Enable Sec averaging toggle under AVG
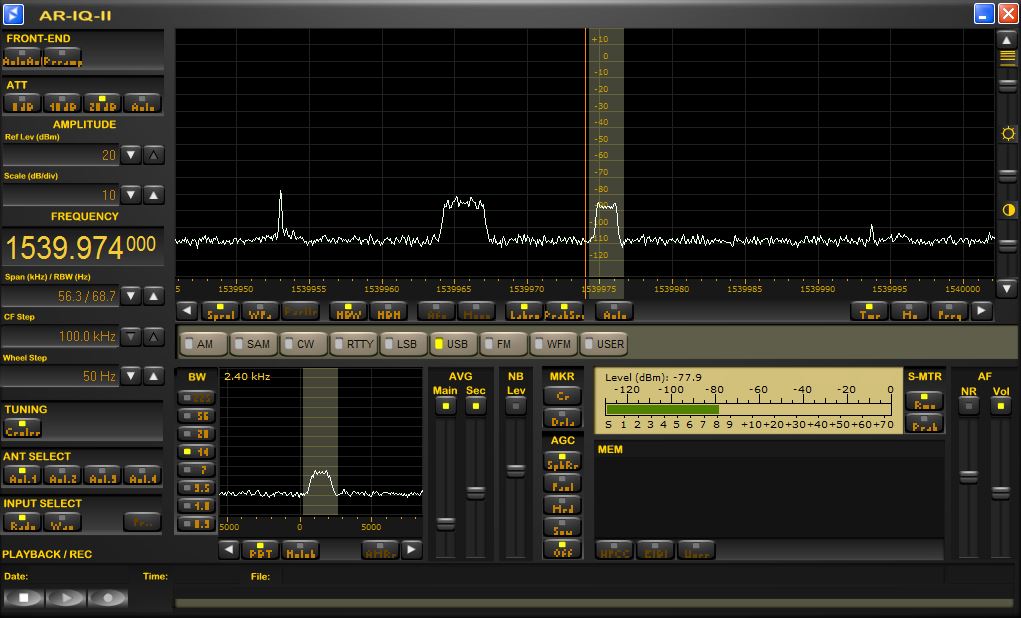The width and height of the screenshot is (1021, 618). 475,406
